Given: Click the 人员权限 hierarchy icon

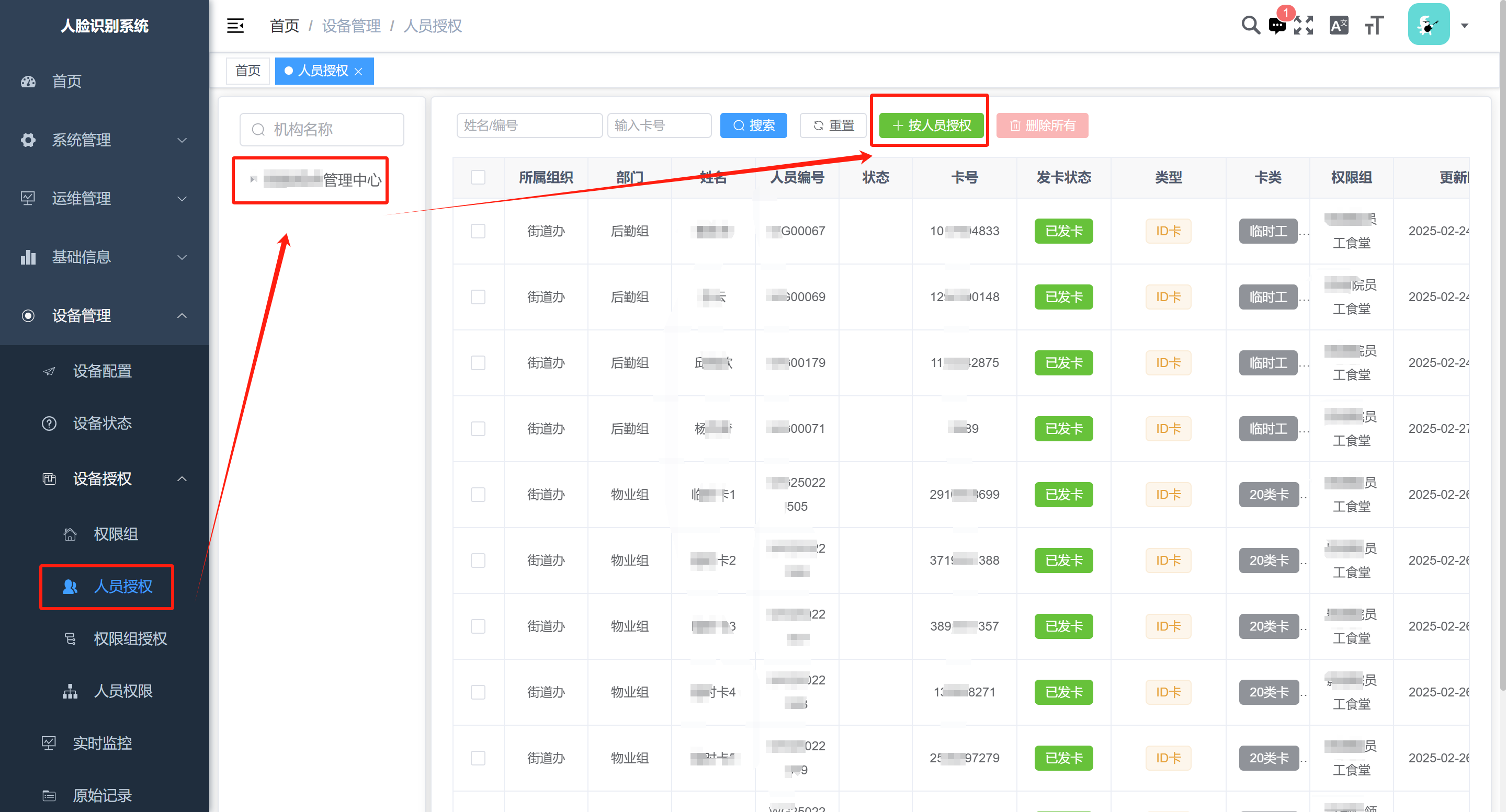Looking at the screenshot, I should coord(70,692).
